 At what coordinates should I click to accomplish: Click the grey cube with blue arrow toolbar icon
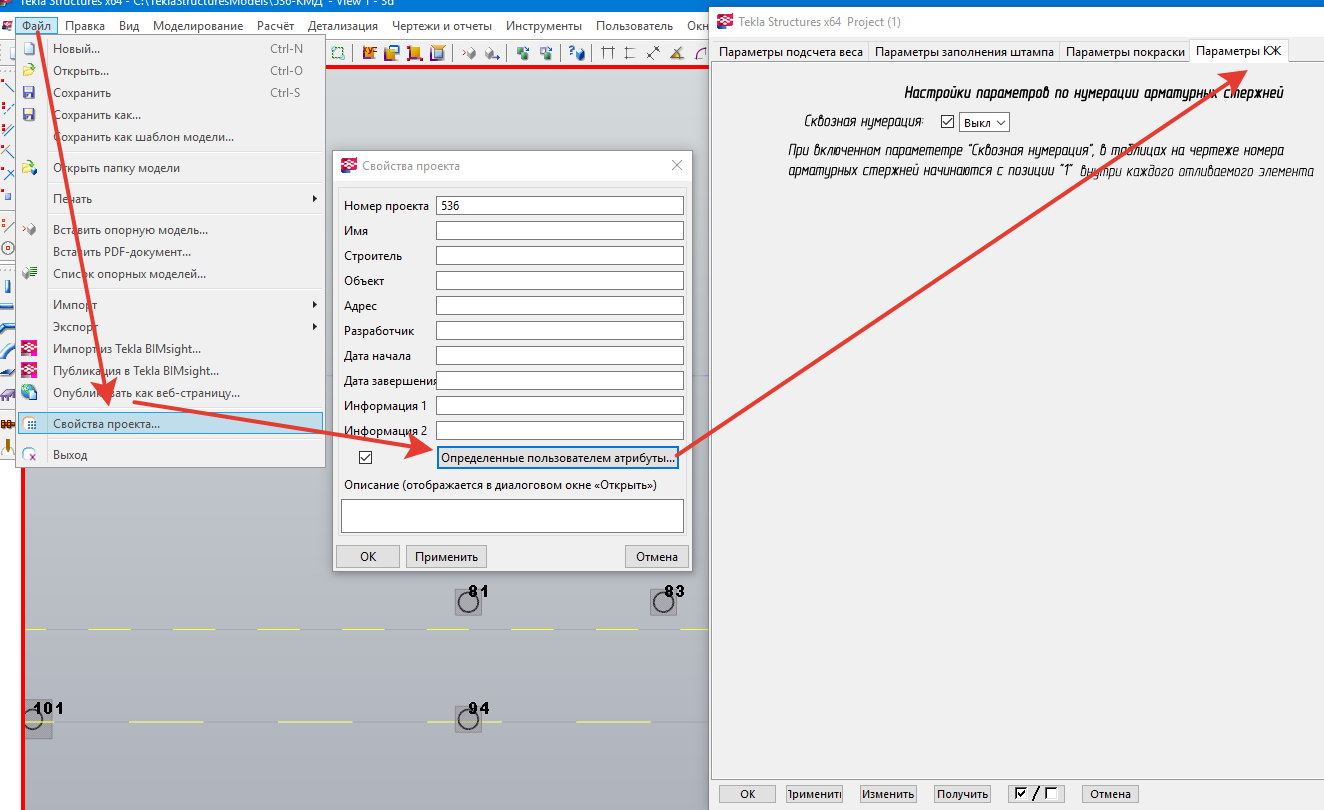point(492,53)
